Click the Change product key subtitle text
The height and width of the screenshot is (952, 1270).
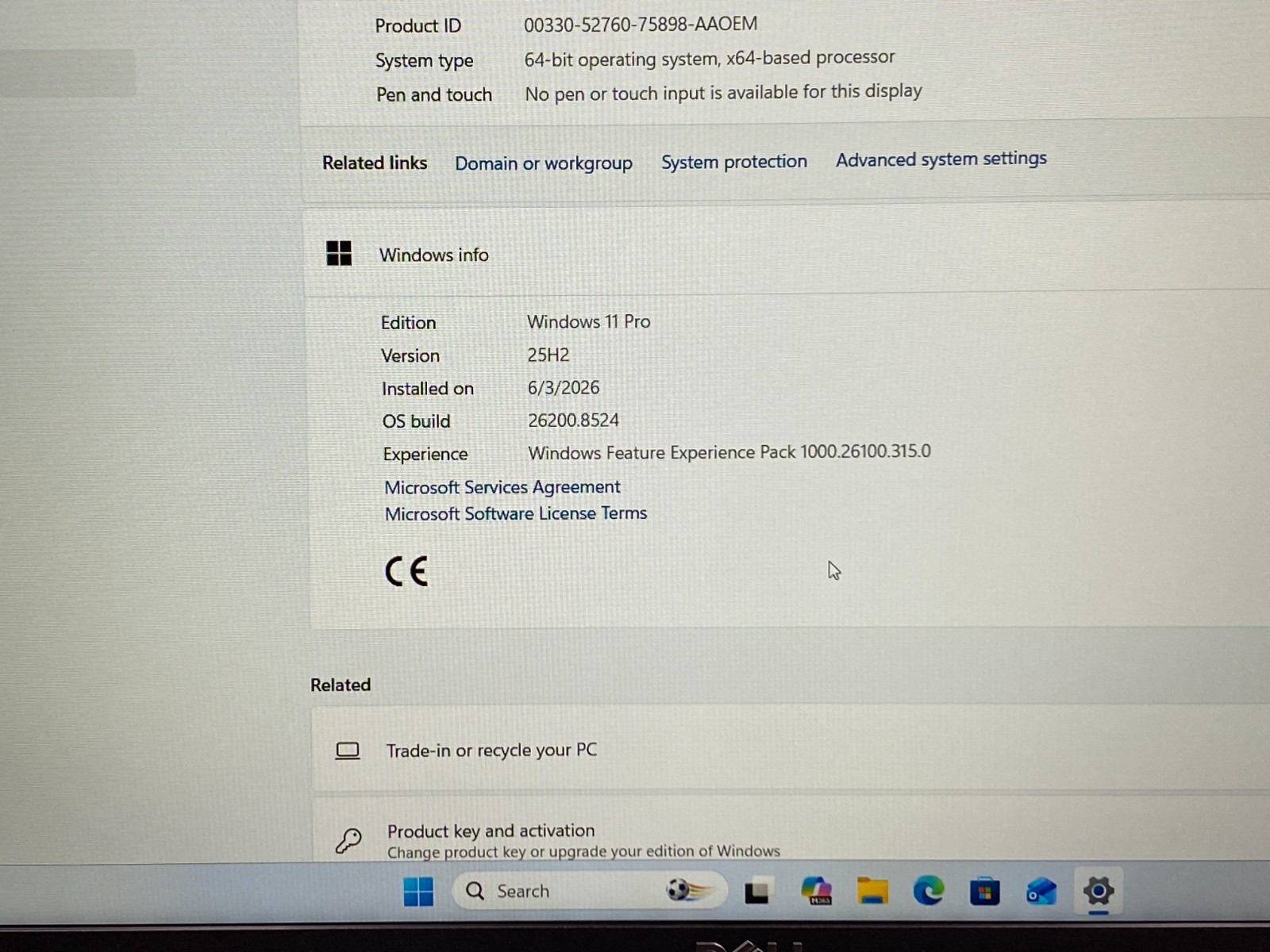point(583,851)
